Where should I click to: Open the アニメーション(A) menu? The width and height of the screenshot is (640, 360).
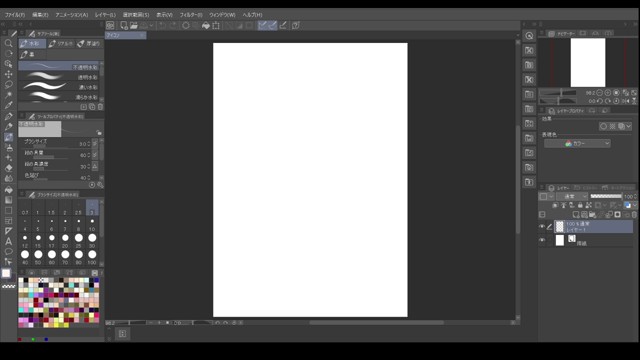[x=71, y=15]
